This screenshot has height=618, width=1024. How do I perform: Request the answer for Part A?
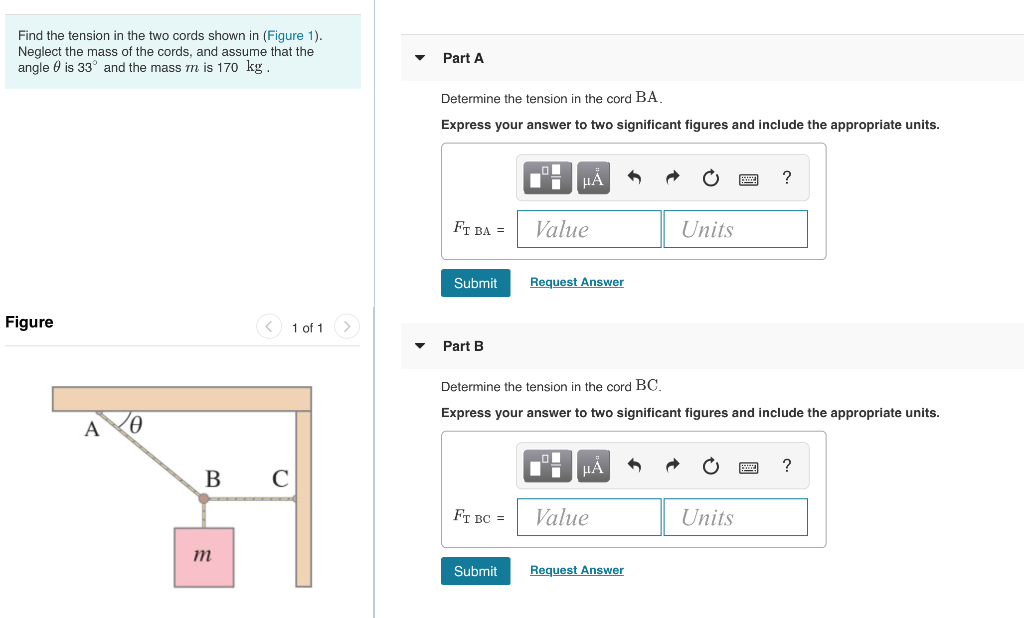(576, 282)
